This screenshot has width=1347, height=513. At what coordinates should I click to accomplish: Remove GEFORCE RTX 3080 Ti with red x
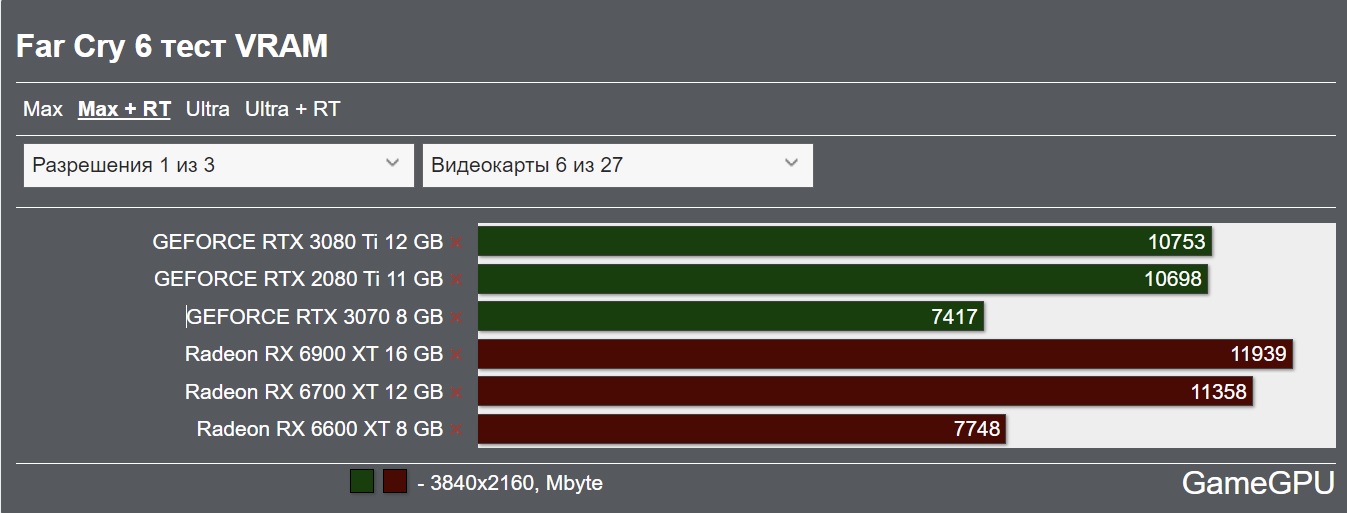pyautogui.click(x=456, y=242)
